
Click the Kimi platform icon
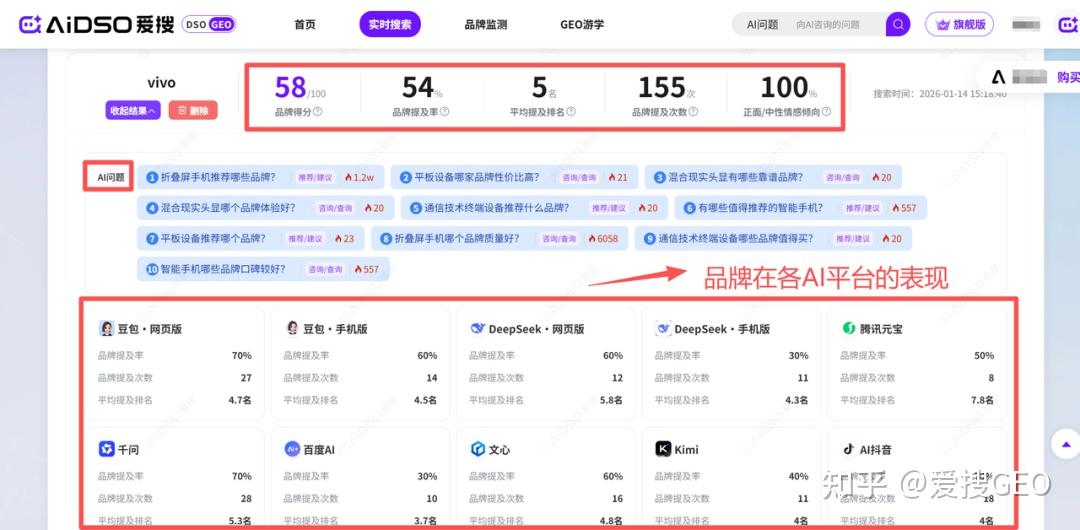[x=663, y=449]
